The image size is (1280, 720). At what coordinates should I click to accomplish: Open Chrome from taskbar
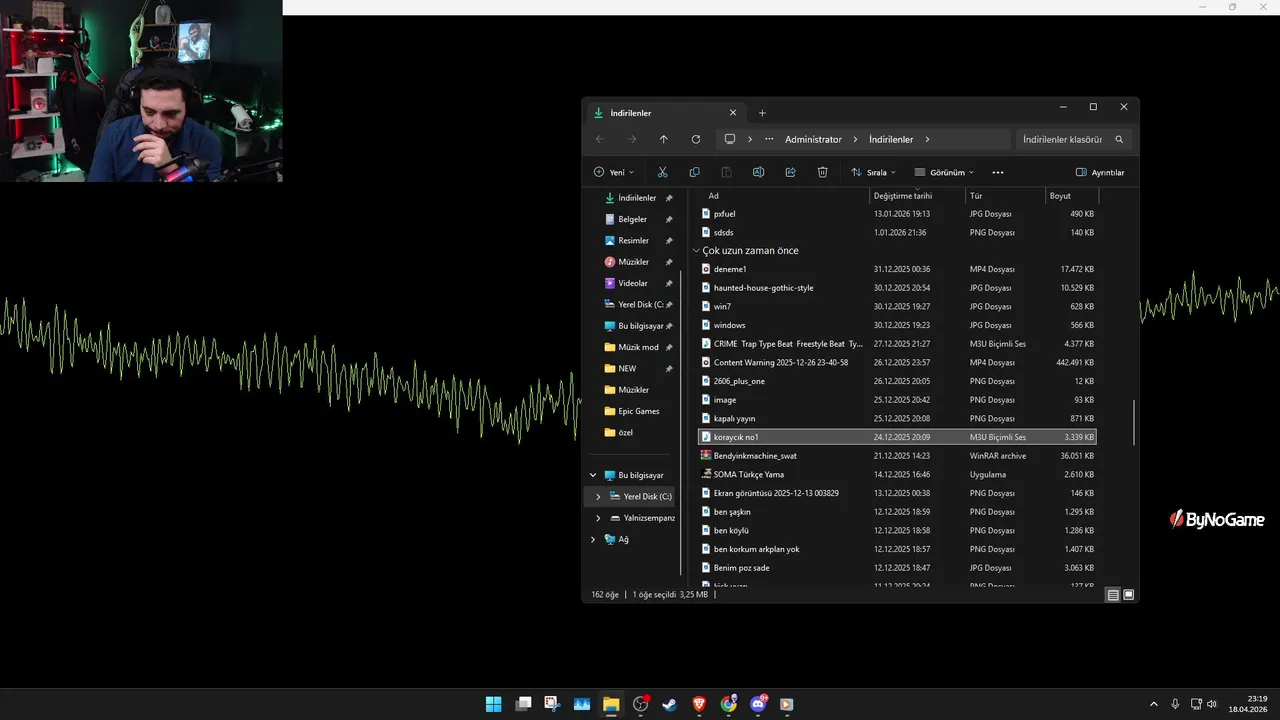729,704
